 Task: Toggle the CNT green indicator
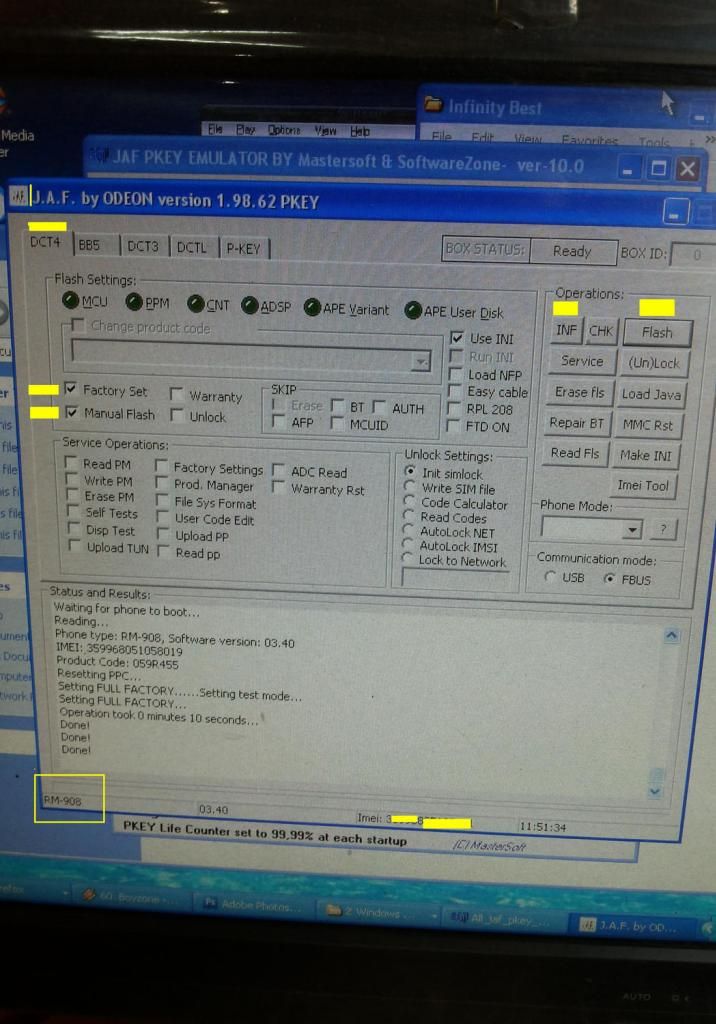tap(195, 304)
